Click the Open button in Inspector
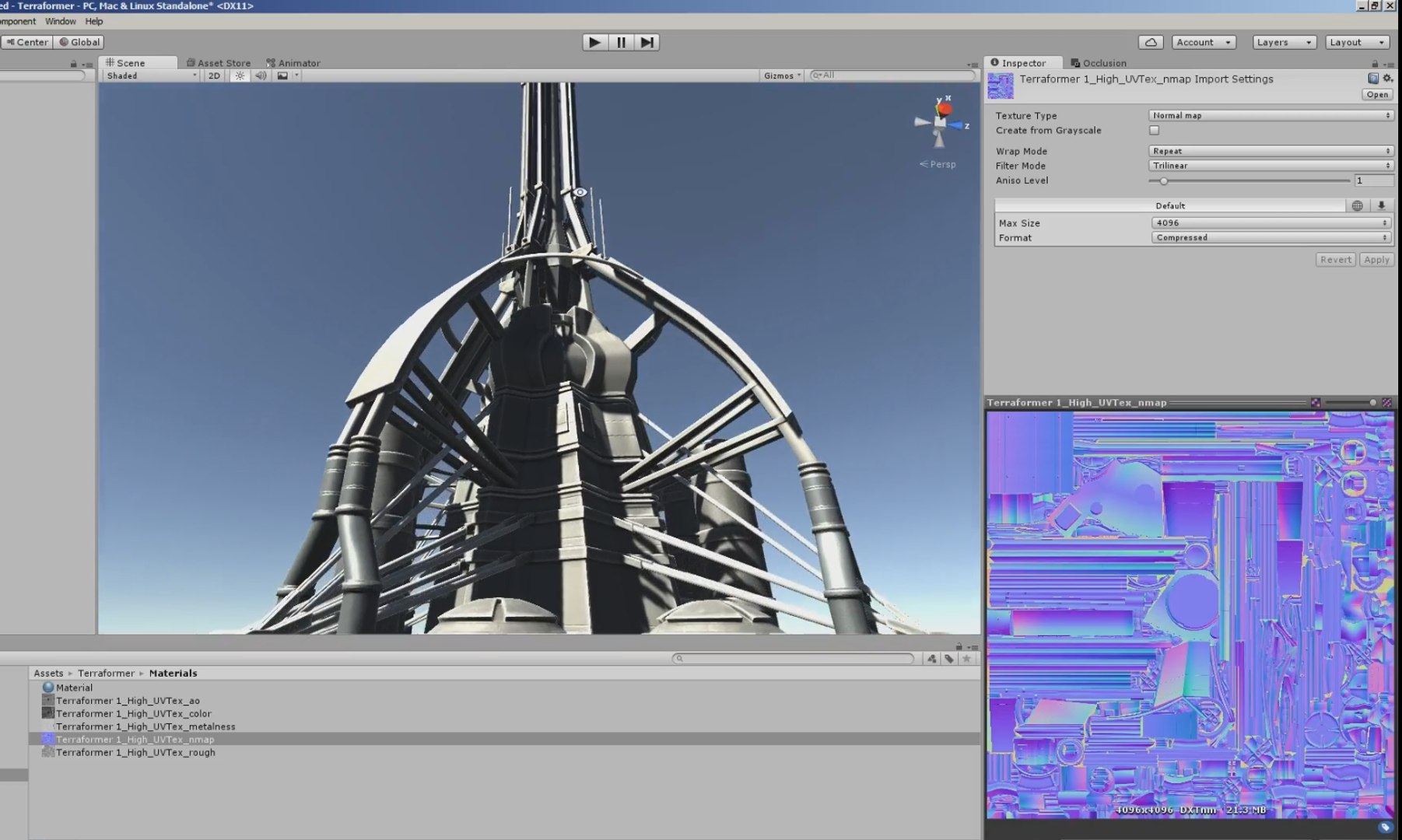The width and height of the screenshot is (1402, 840). 1376,95
